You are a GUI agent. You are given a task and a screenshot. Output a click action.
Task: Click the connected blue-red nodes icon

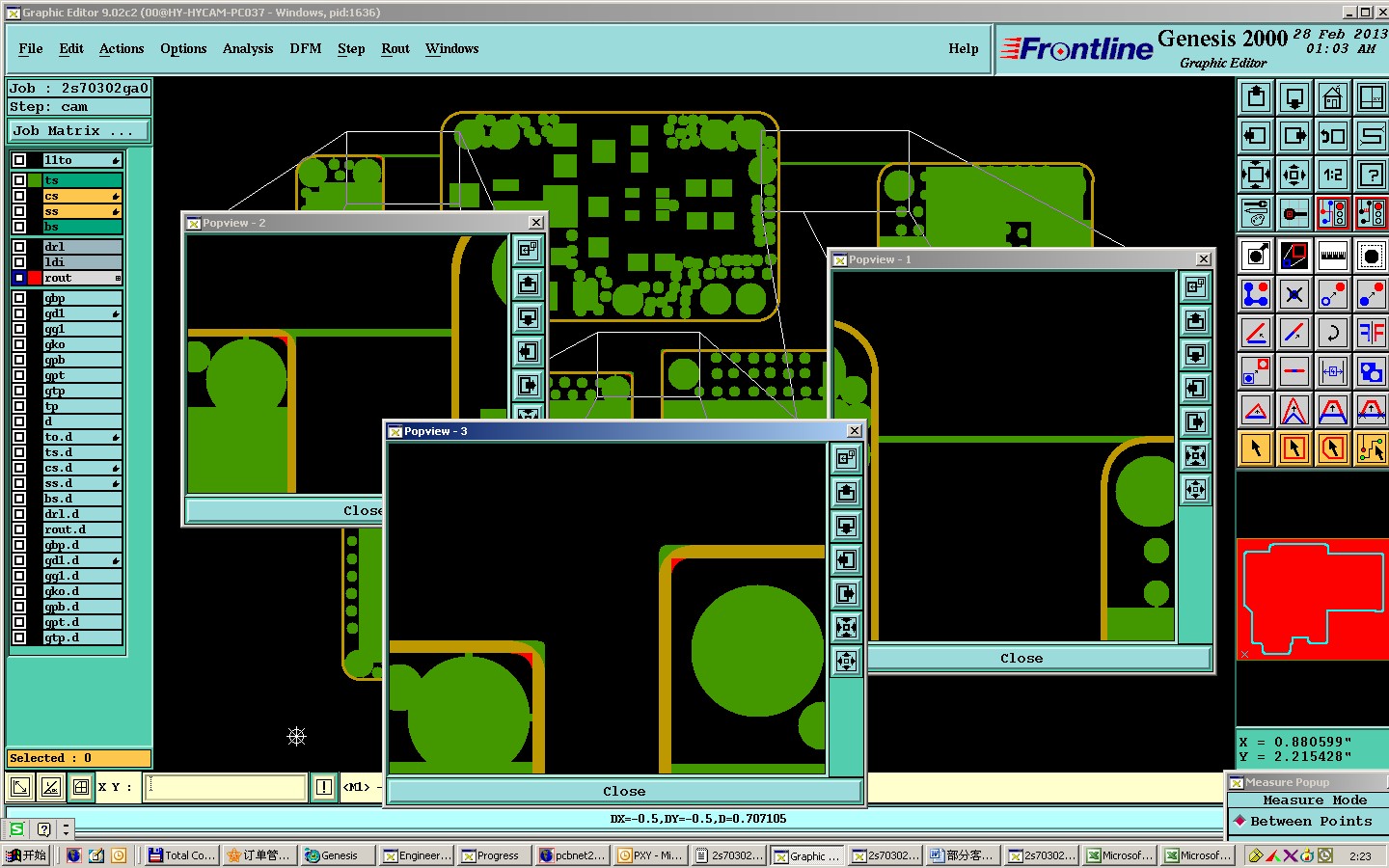point(1256,294)
